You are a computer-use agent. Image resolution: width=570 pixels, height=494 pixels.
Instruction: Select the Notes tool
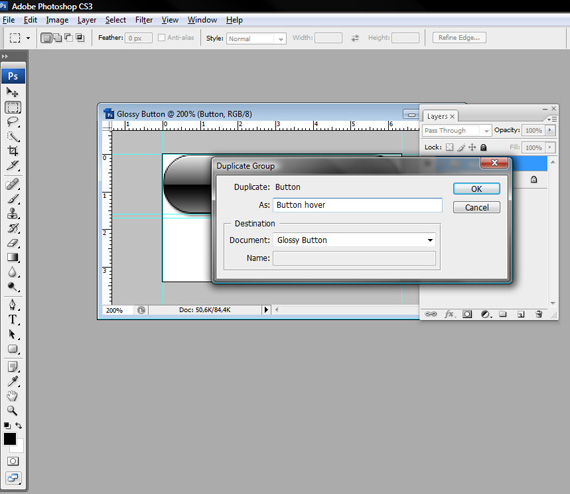click(13, 367)
